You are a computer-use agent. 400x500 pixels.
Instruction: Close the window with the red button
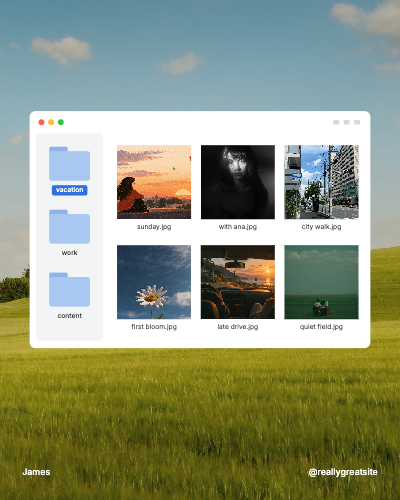tap(41, 122)
